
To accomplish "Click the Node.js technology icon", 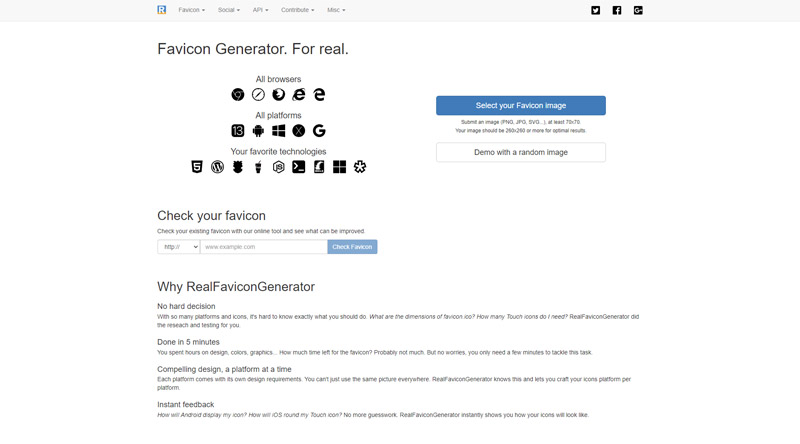I will (279, 167).
